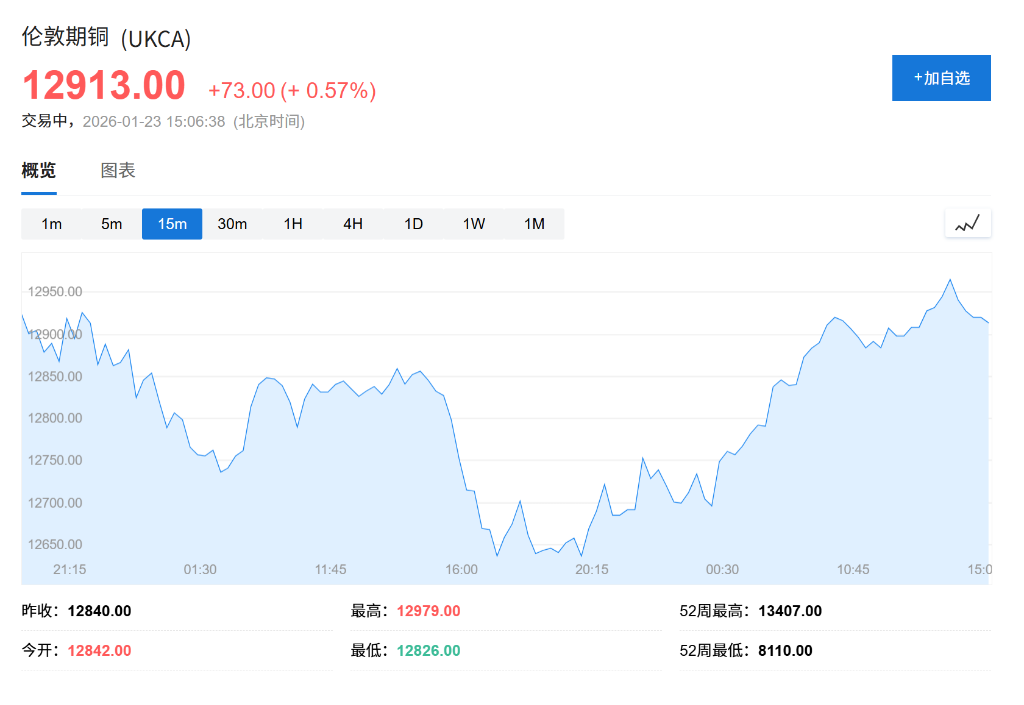Toggle the active 15m interval button

point(171,223)
